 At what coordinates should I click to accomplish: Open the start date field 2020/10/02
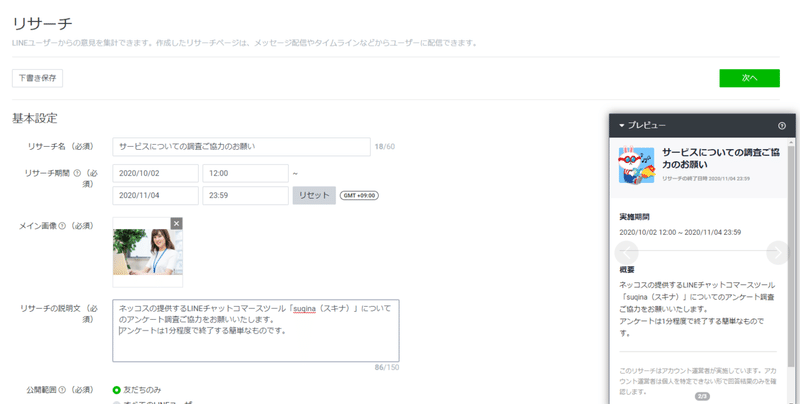[156, 173]
